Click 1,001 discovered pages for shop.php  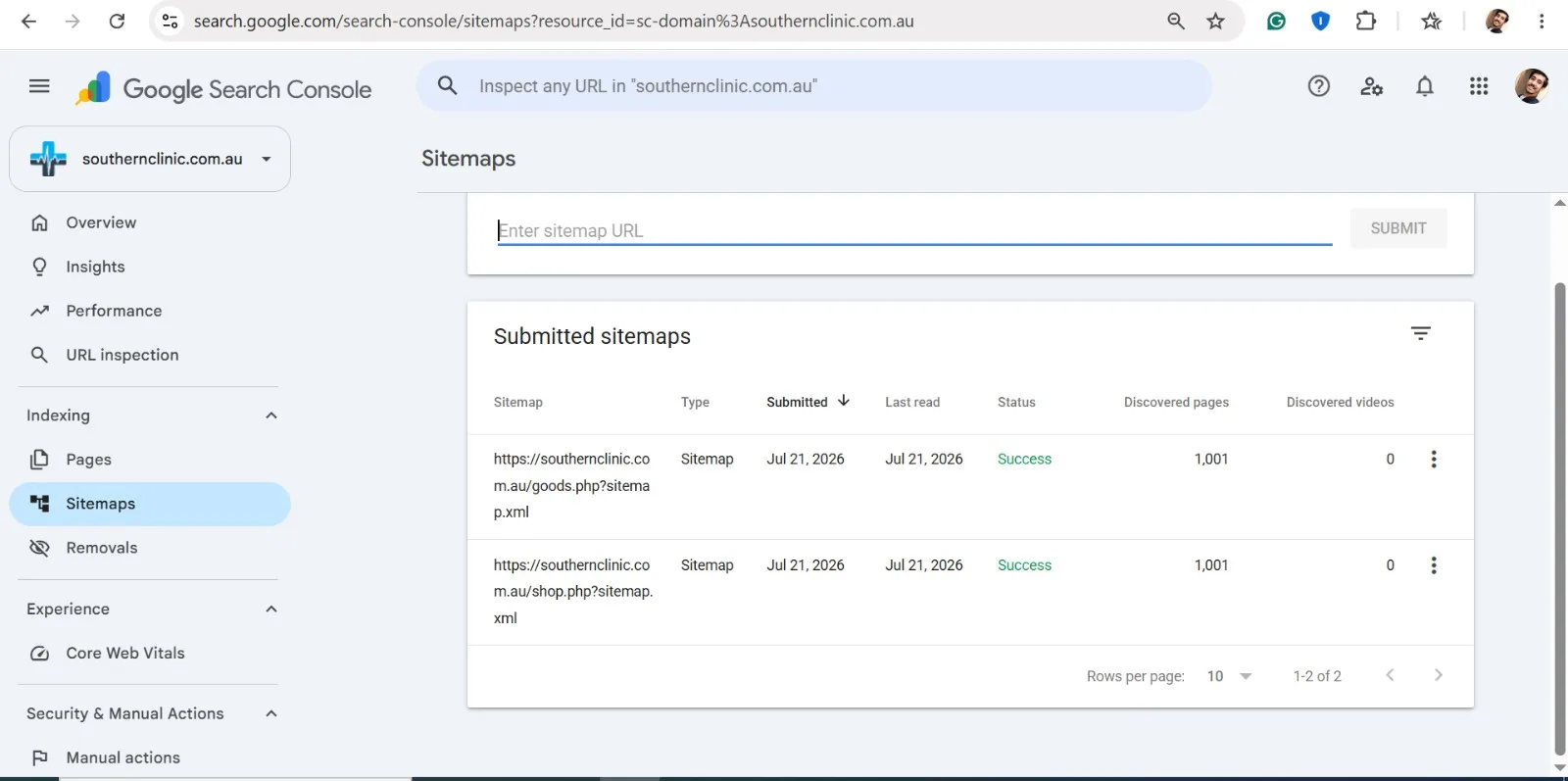point(1211,565)
